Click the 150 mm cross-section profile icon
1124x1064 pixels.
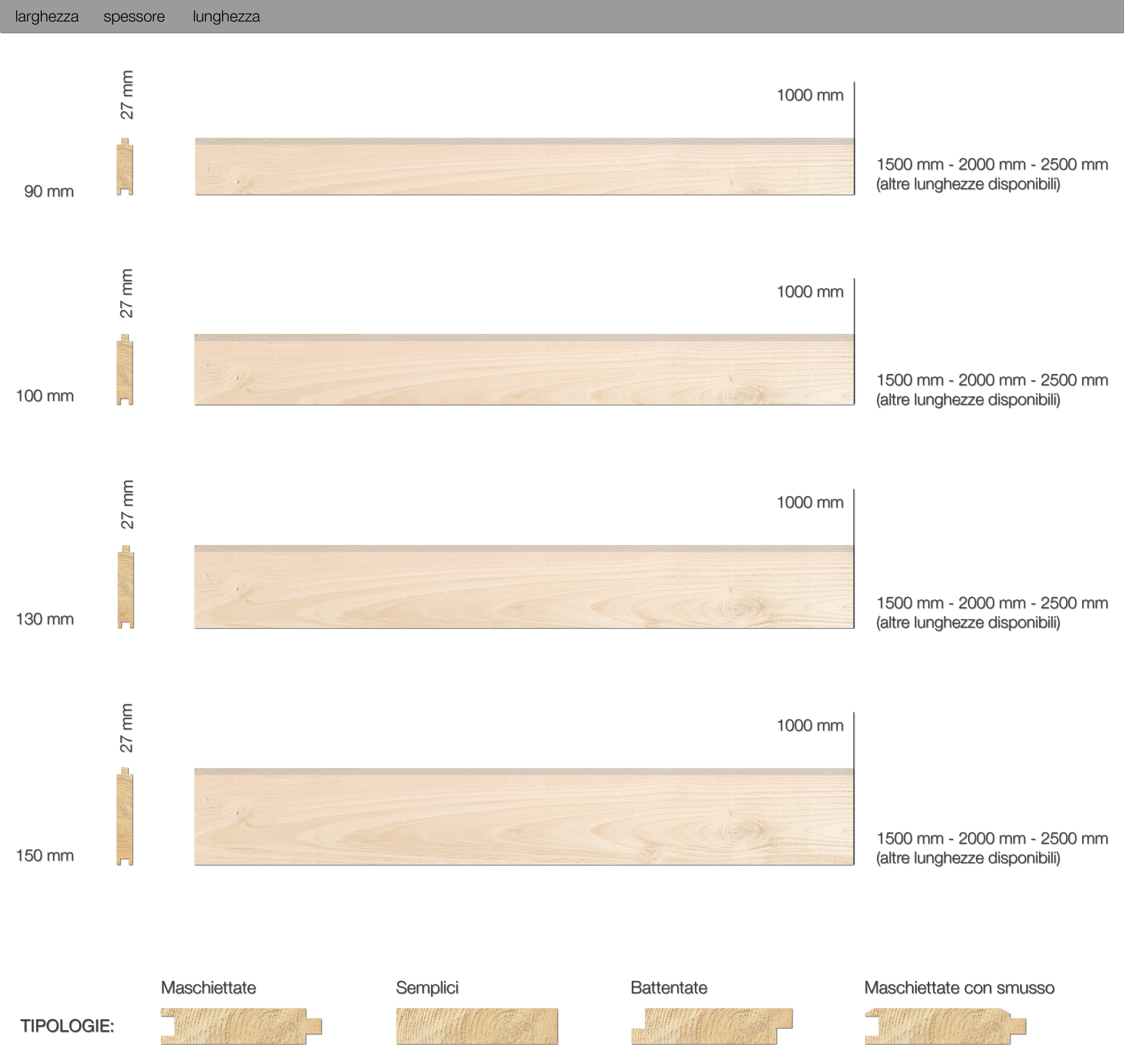click(125, 816)
